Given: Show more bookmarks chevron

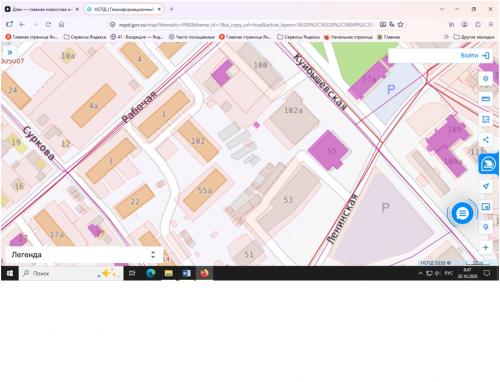Looking at the screenshot, I should click(446, 37).
